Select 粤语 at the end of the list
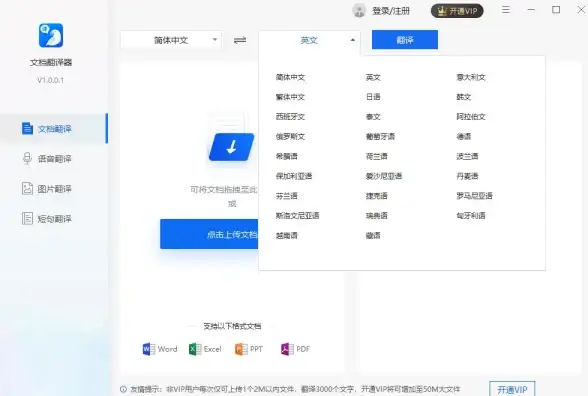 pyautogui.click(x=373, y=236)
